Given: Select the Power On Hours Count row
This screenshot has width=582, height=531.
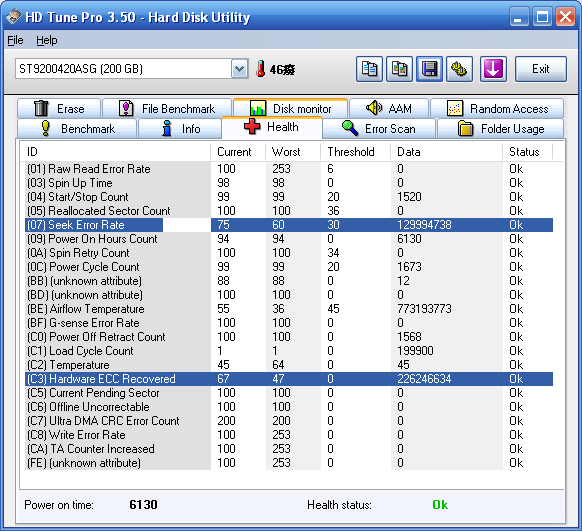Looking at the screenshot, I should pyautogui.click(x=289, y=239).
